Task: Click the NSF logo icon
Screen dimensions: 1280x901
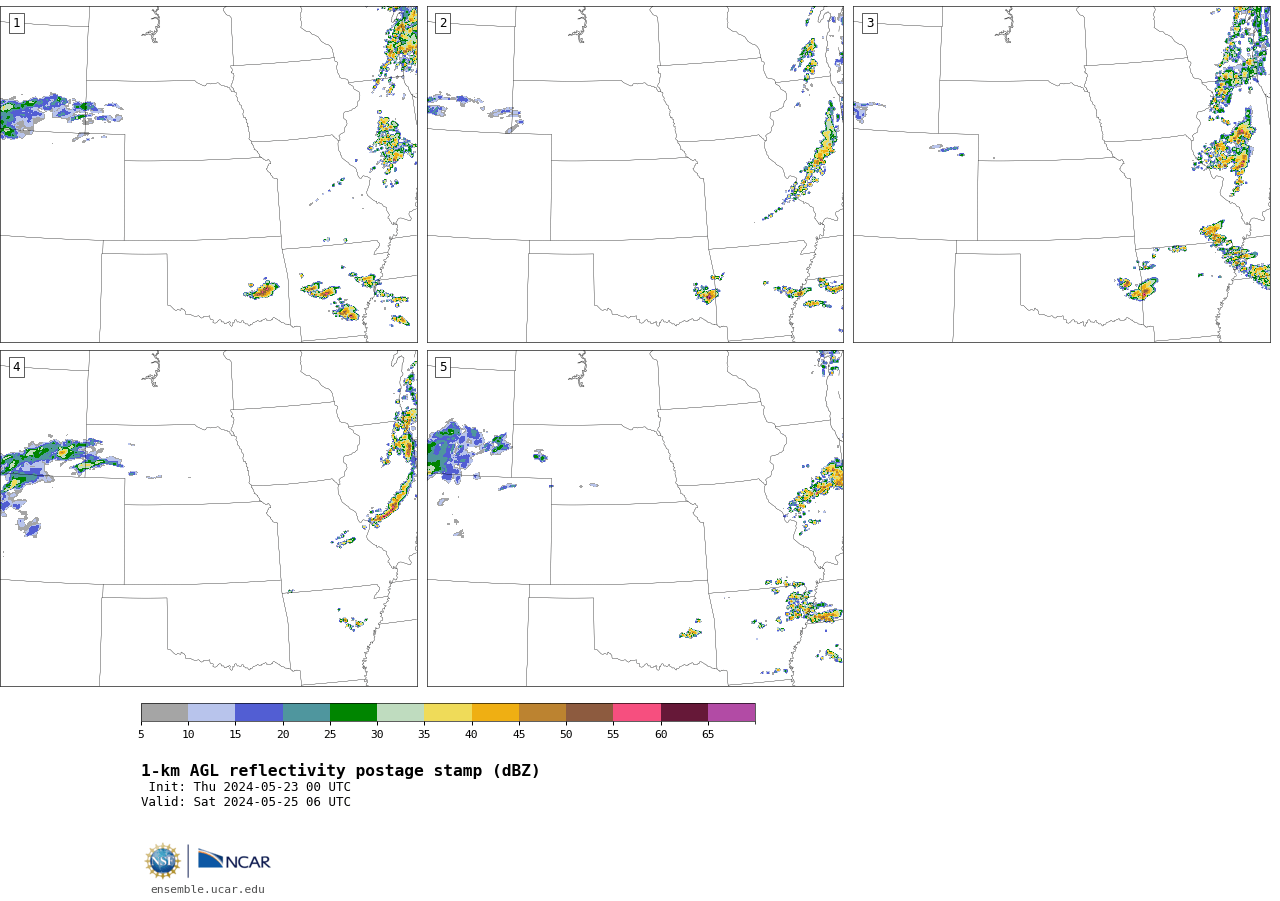Action: click(x=163, y=861)
